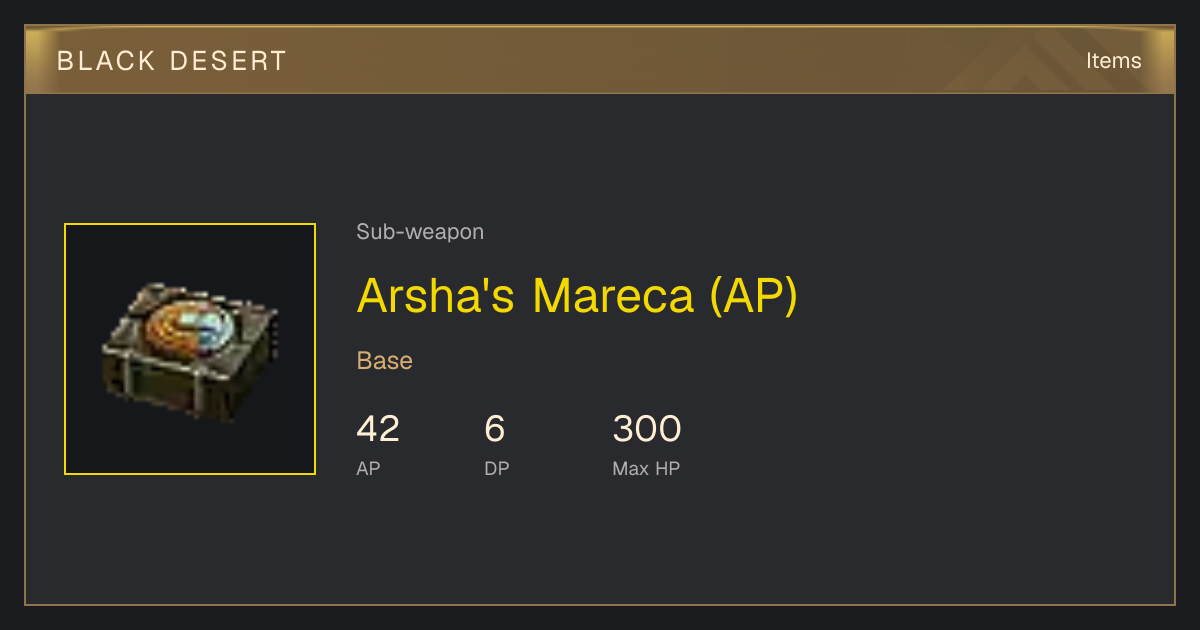
Task: Open the Items link in header
Action: pyautogui.click(x=1113, y=60)
